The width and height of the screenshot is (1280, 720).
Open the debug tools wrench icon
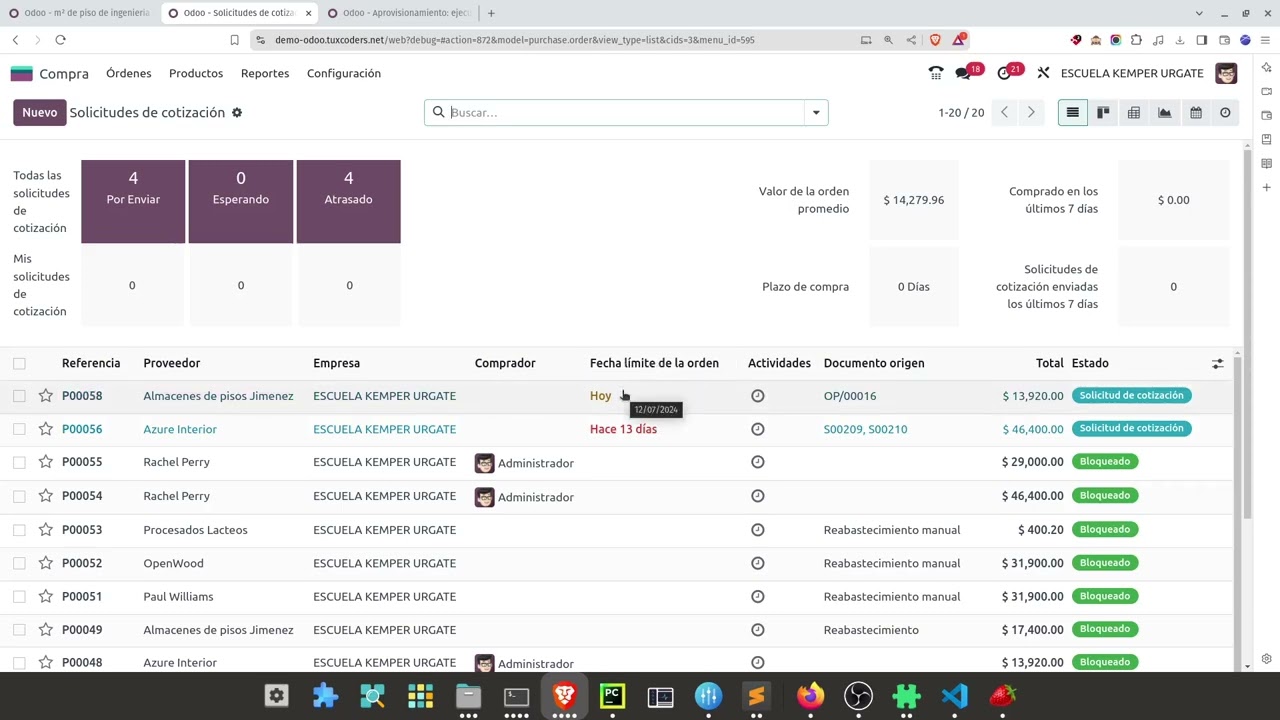pos(1043,73)
